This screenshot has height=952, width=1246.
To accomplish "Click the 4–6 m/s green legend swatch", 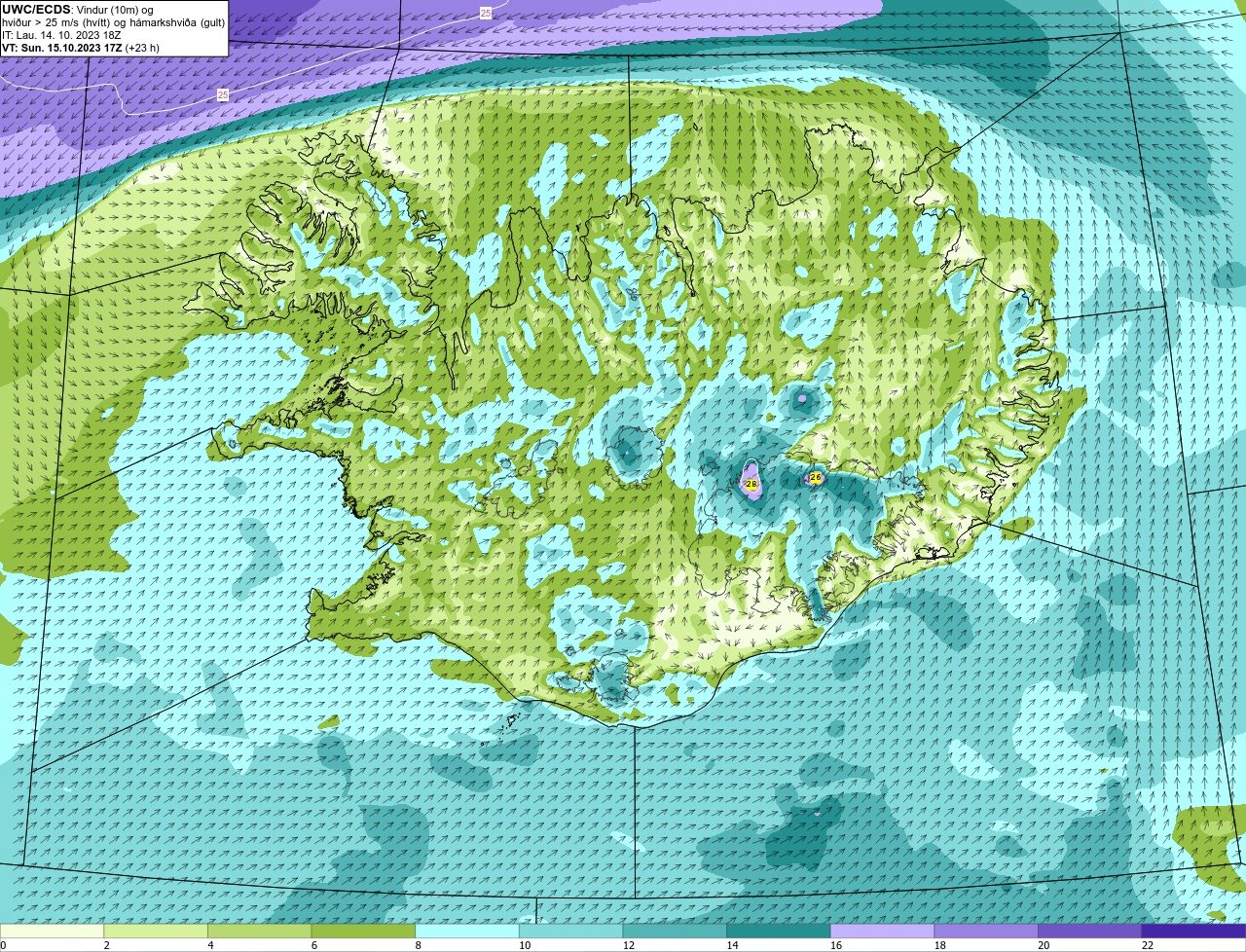I will [260, 931].
